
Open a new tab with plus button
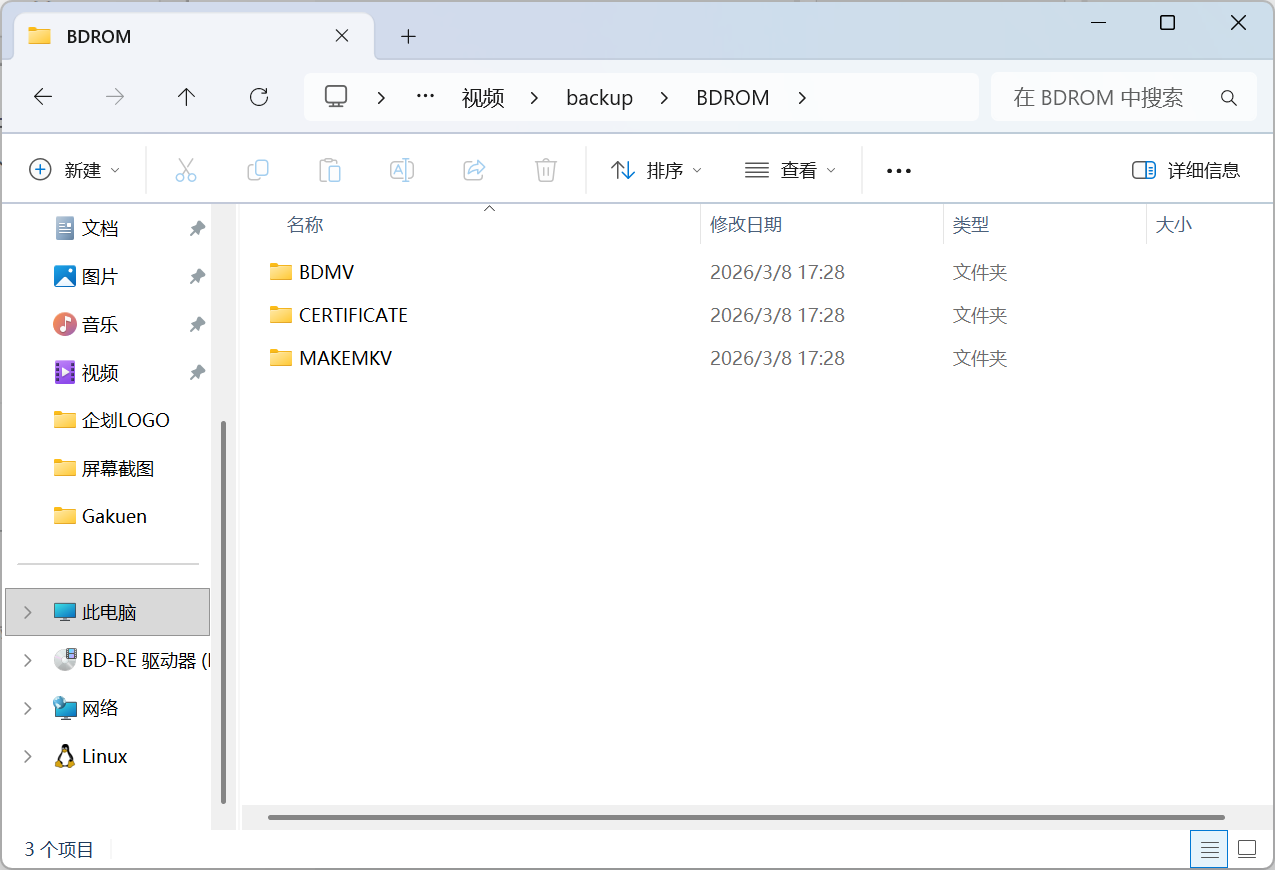point(408,36)
